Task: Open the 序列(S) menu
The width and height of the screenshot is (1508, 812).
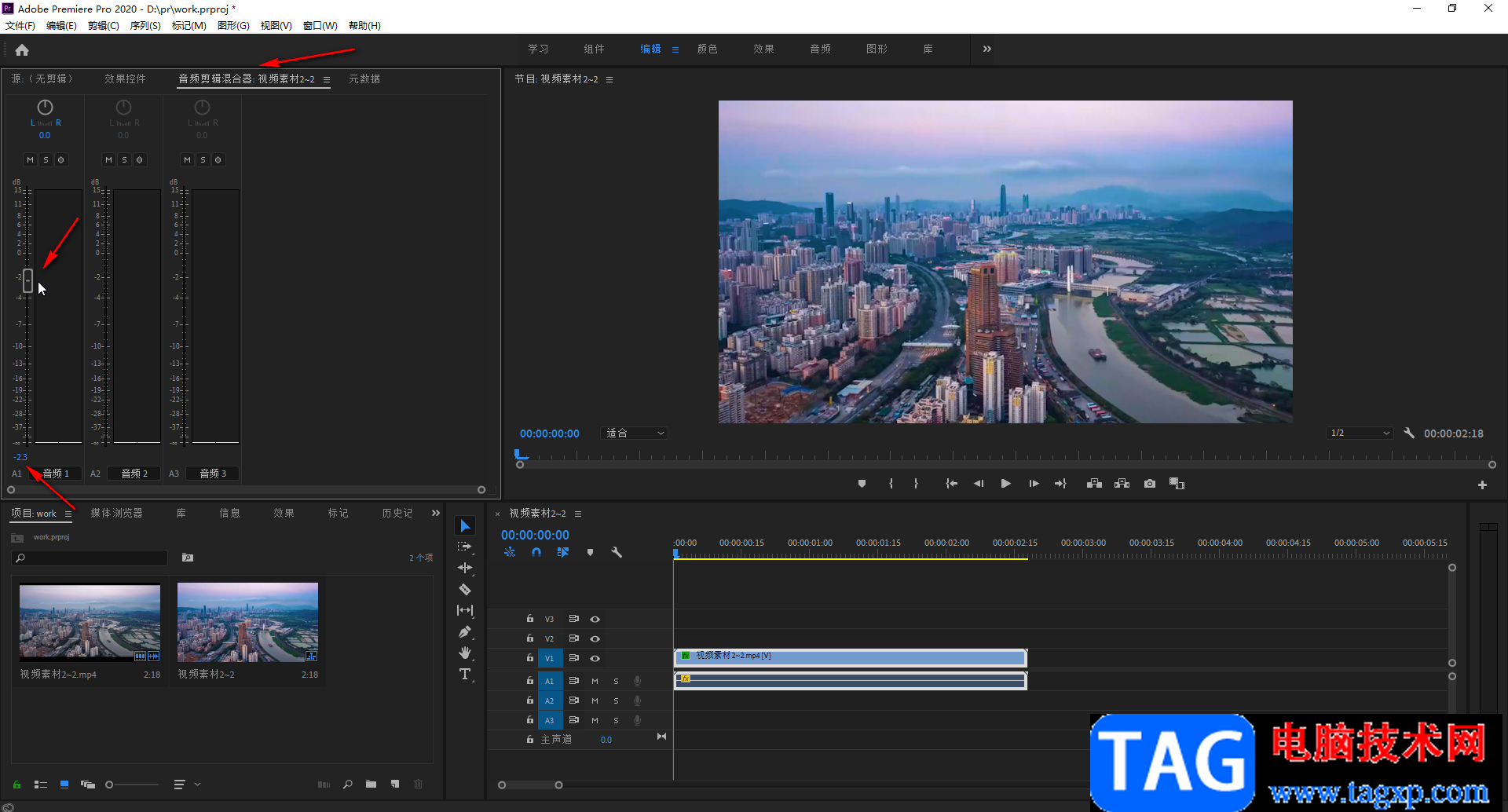Action: pyautogui.click(x=145, y=26)
